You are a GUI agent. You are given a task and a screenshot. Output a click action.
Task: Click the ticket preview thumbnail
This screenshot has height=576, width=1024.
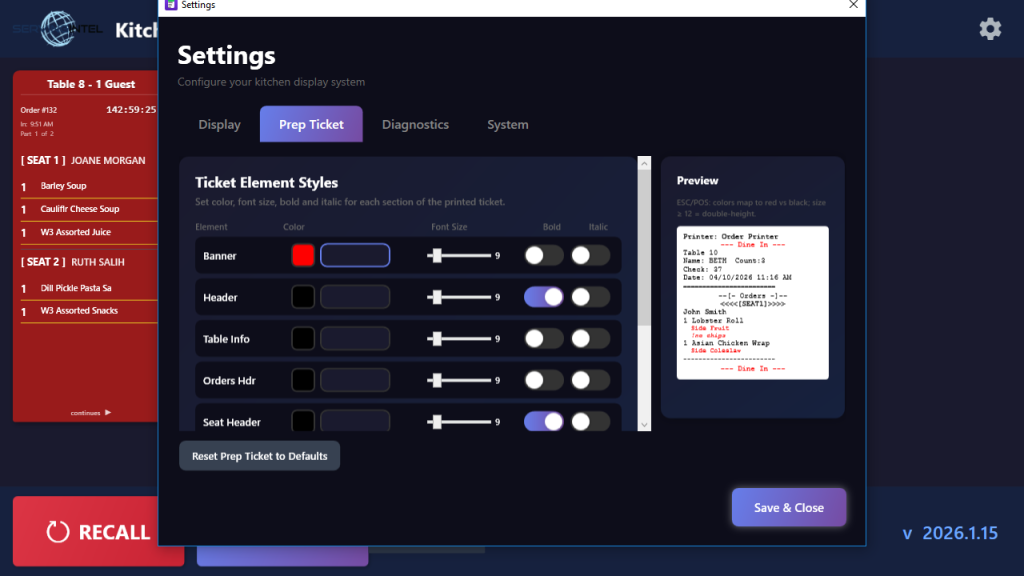tap(752, 302)
